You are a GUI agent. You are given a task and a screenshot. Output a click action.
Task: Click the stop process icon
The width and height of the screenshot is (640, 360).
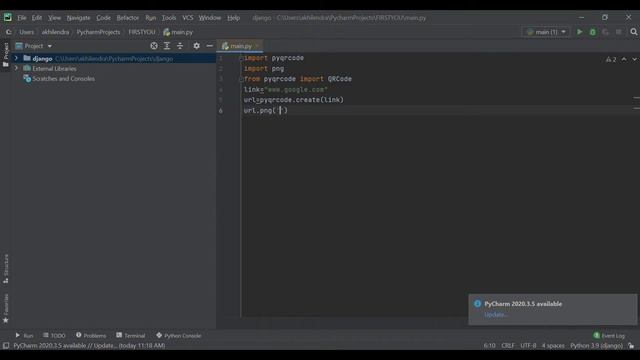pos(619,32)
